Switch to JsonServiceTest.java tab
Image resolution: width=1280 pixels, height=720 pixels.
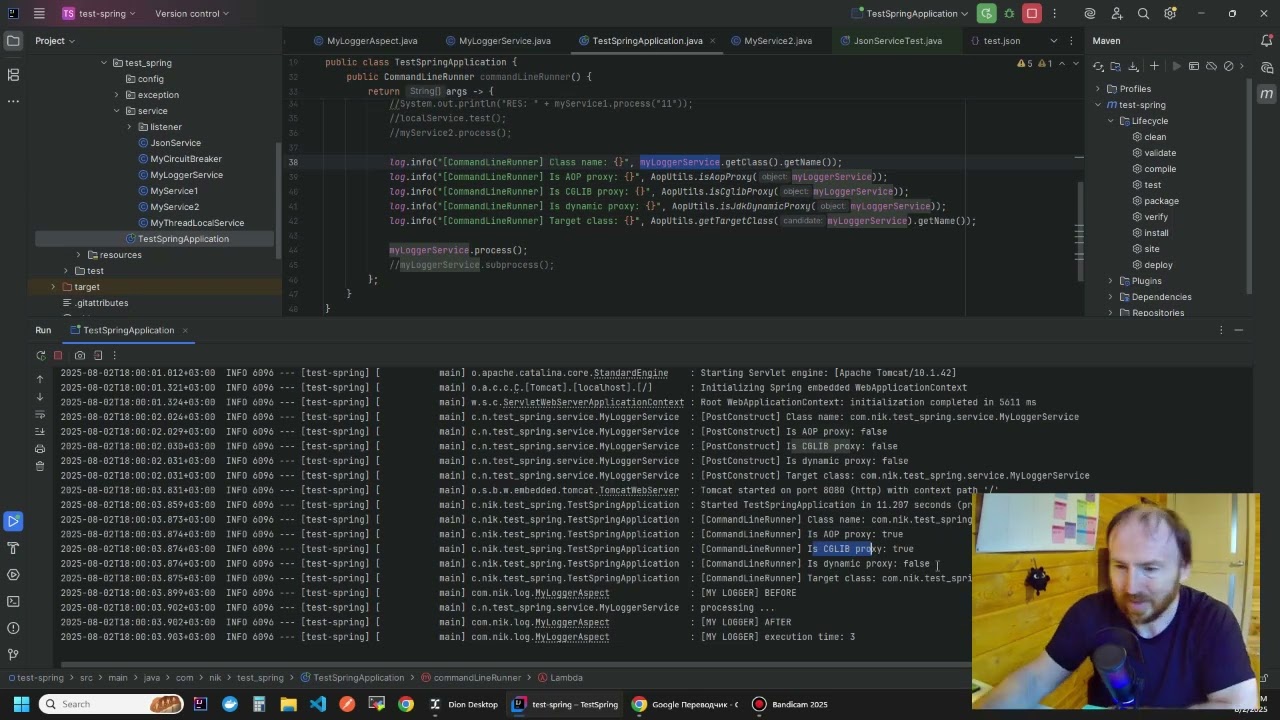coord(890,41)
